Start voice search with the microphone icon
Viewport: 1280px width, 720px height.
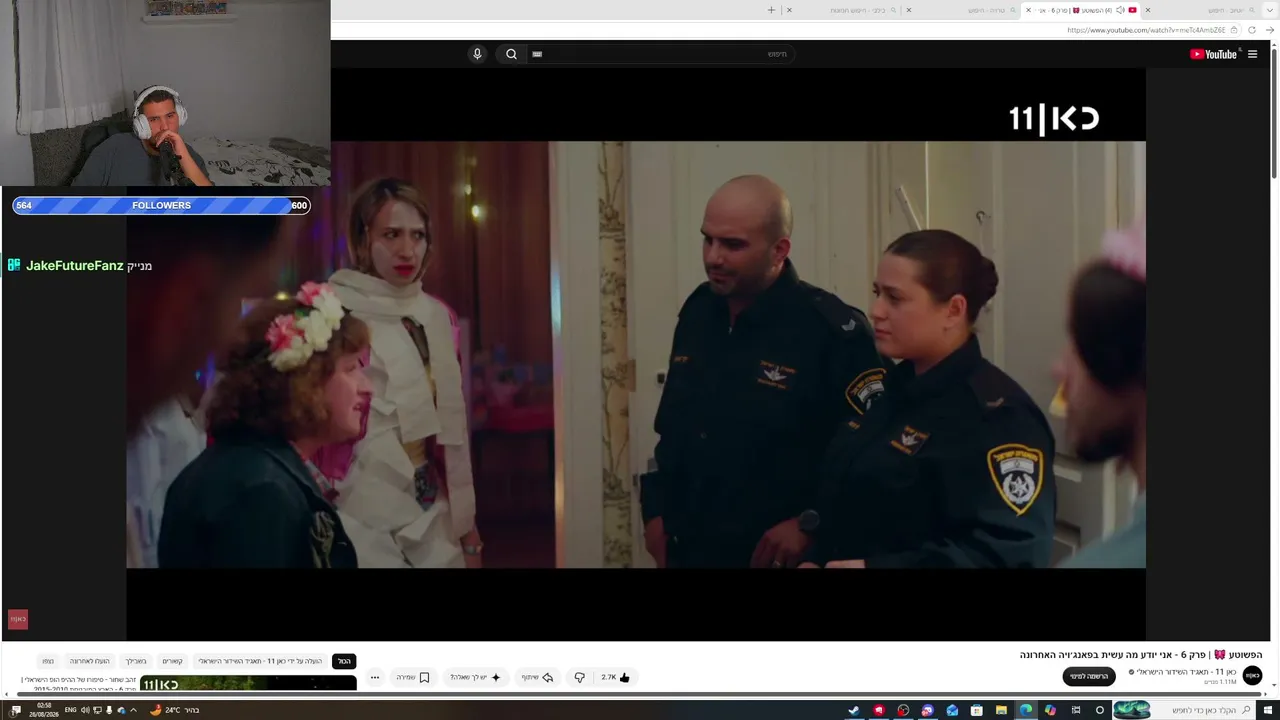pos(477,54)
